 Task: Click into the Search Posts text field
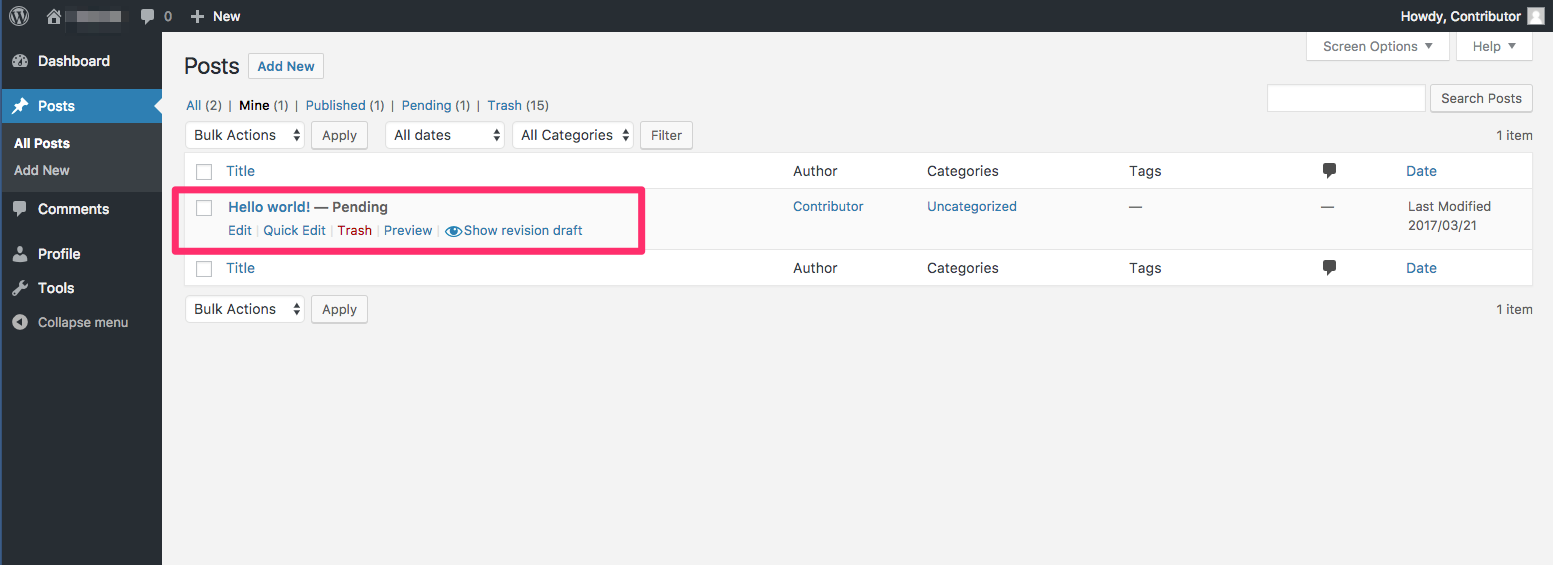tap(1345, 98)
